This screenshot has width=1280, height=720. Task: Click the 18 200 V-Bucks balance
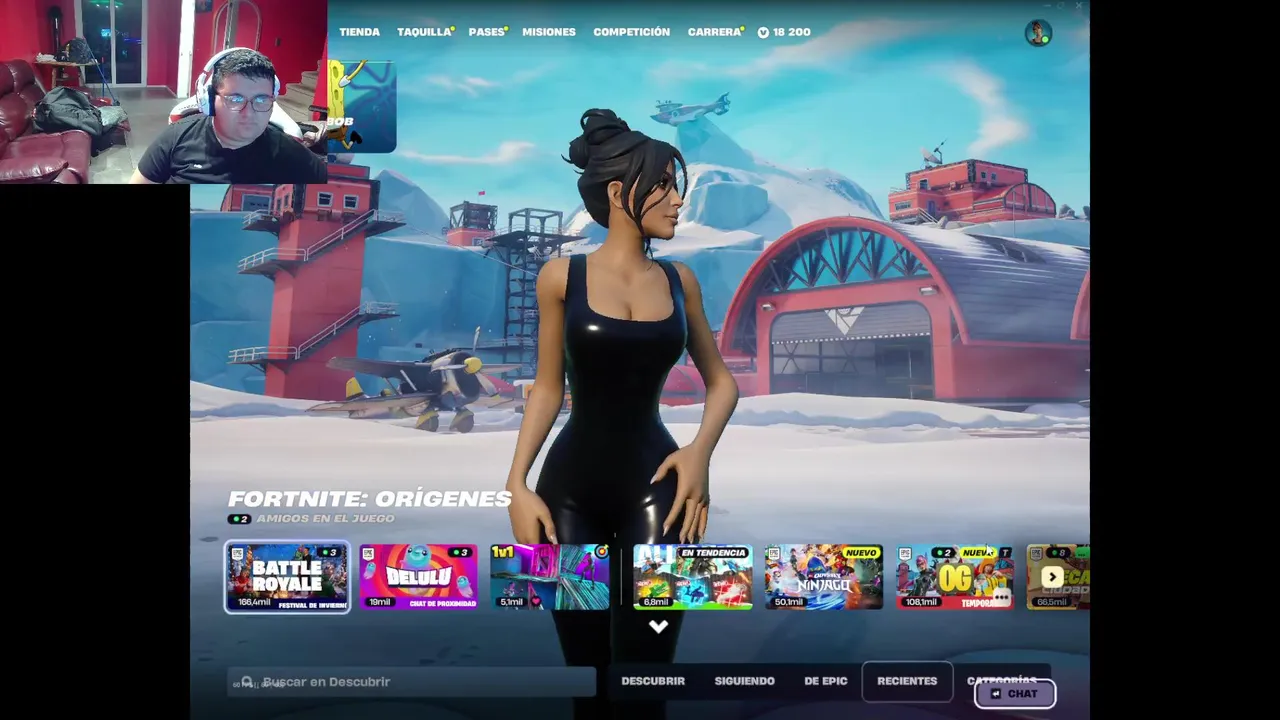[784, 32]
